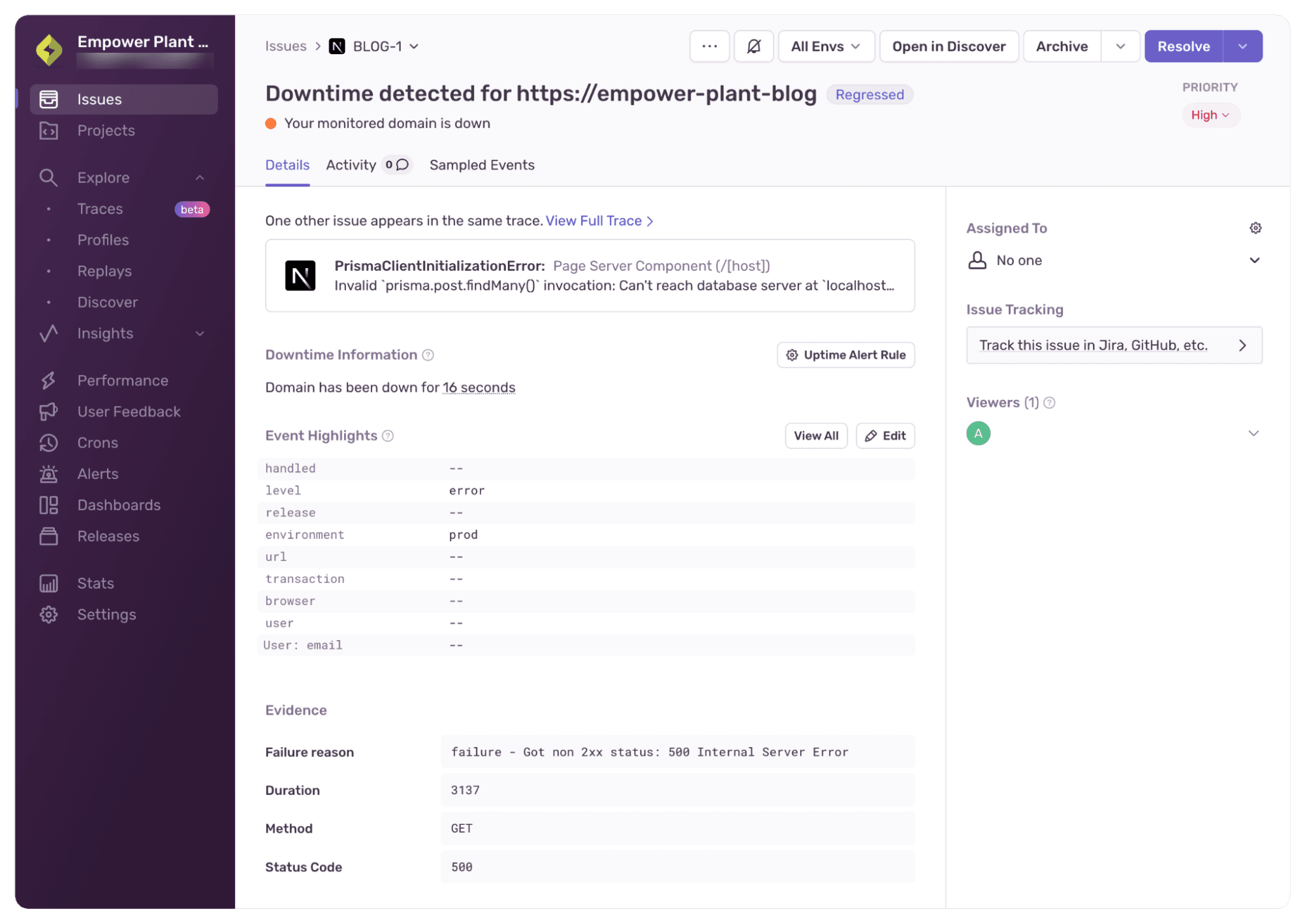
Task: Open the PrismaClientInitializationError related issue
Action: click(590, 275)
